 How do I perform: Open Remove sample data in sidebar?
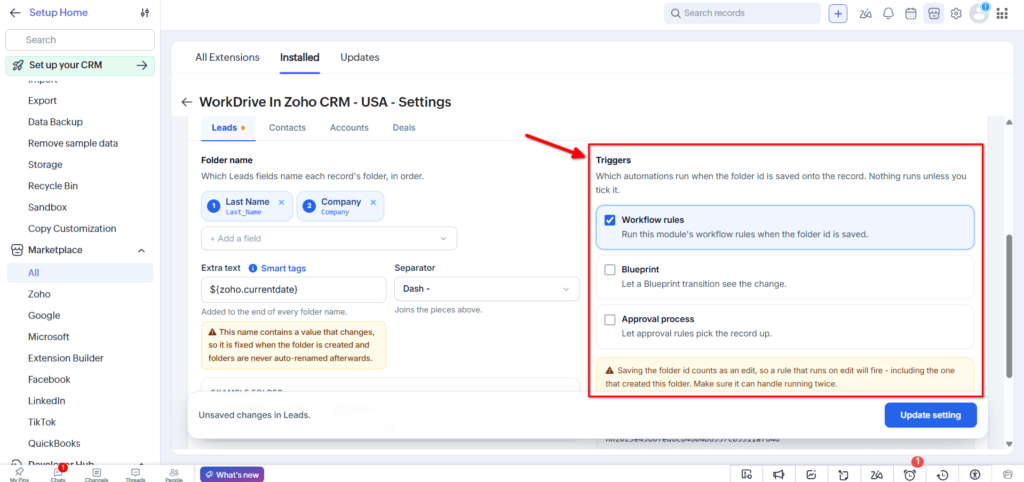[x=73, y=143]
